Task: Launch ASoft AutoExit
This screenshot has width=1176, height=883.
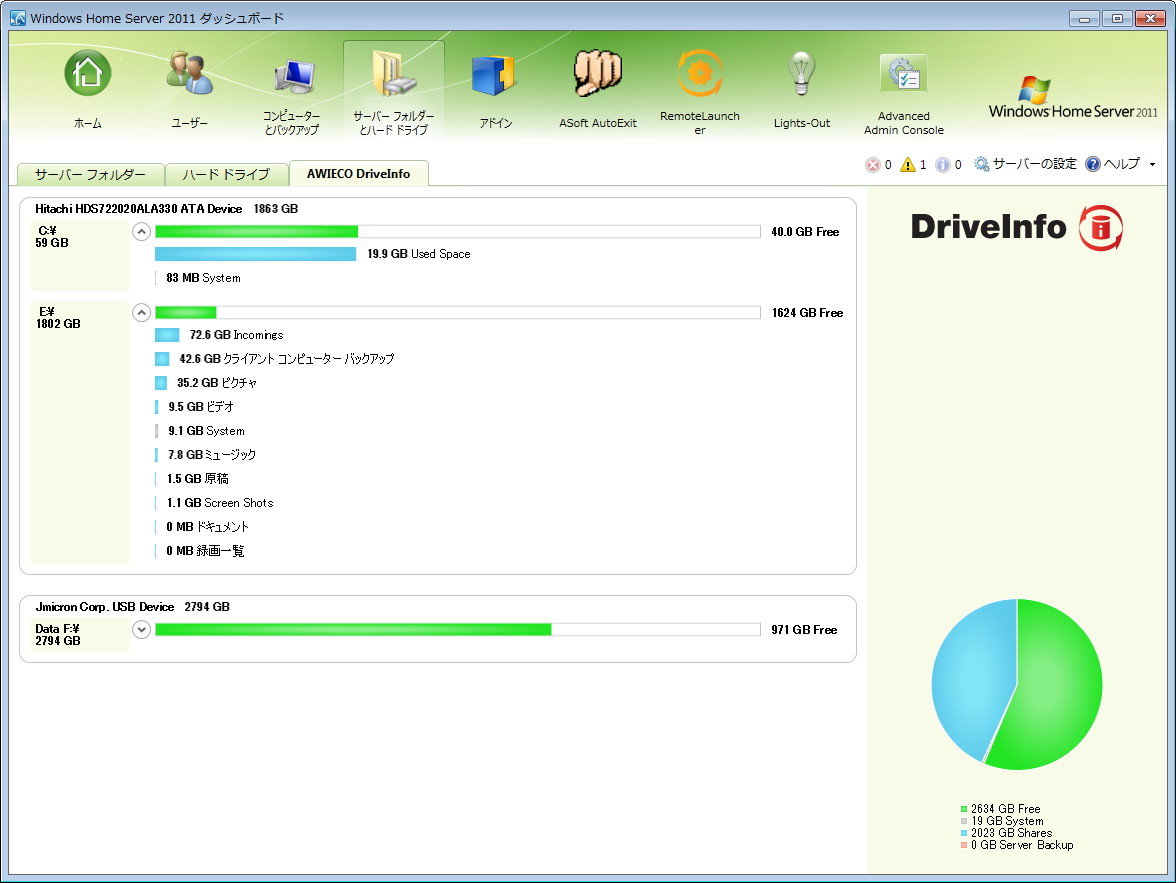Action: (597, 72)
